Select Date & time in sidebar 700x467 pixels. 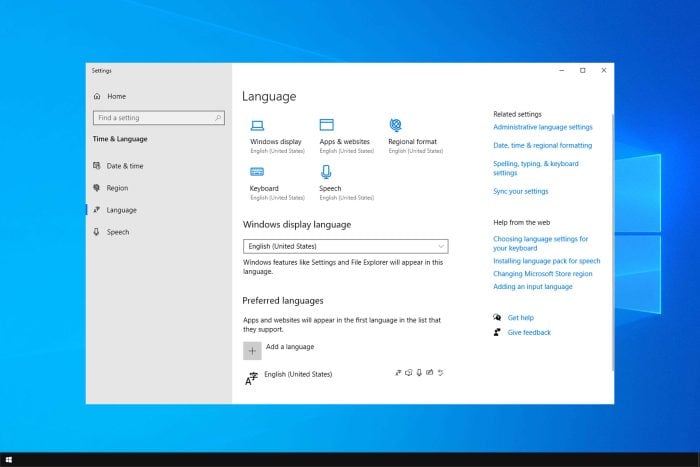[x=125, y=166]
